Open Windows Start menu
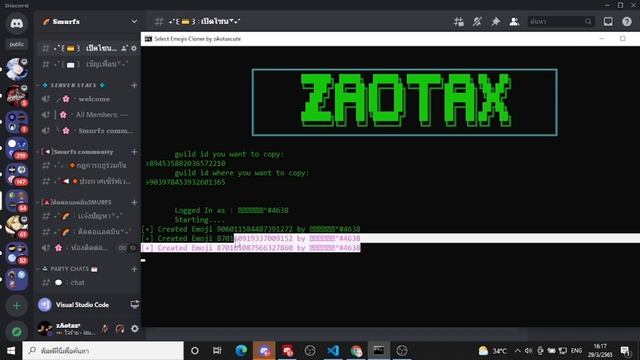640x360 pixels. point(11,351)
